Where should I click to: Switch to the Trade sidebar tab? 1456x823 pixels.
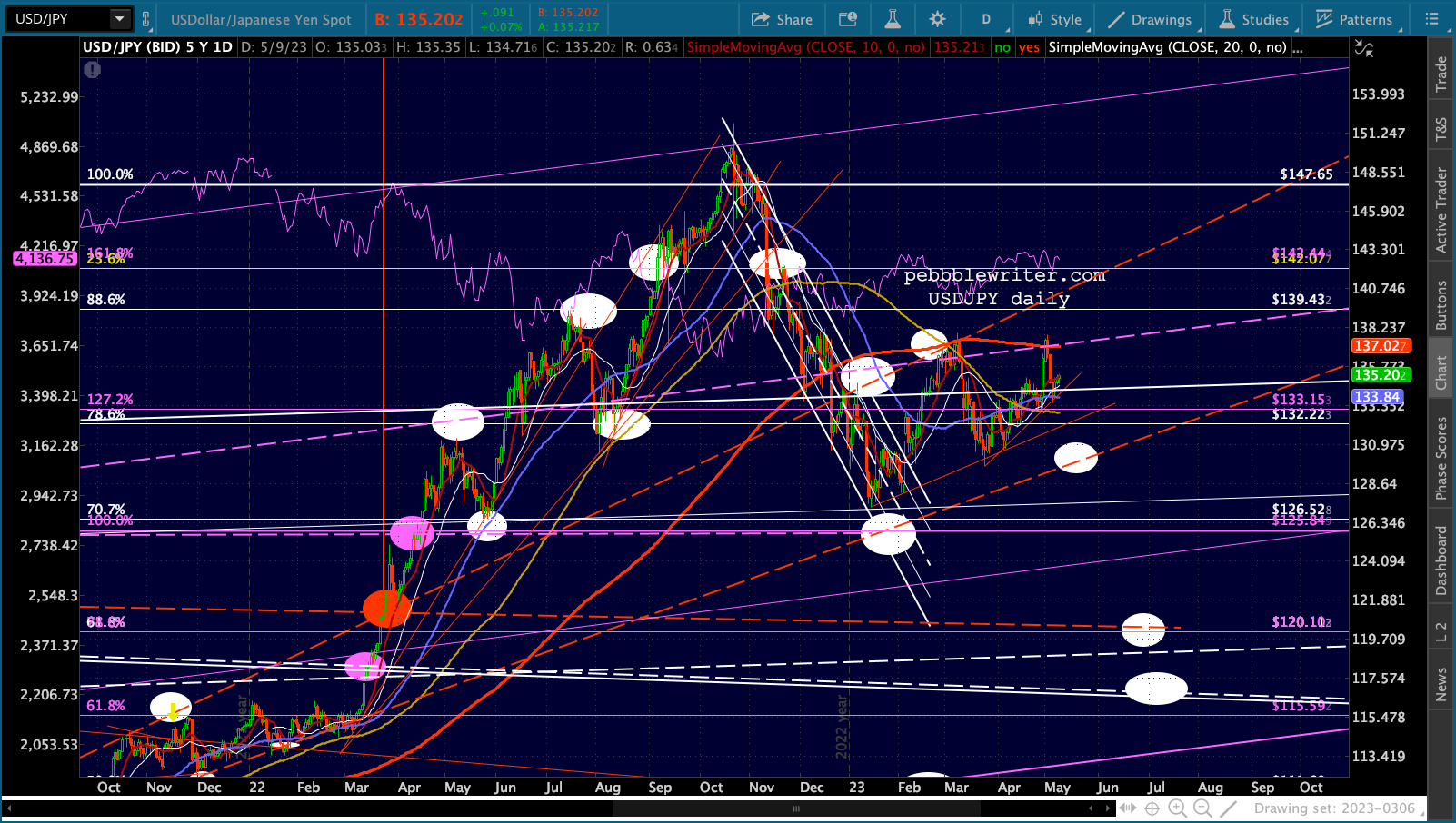pos(1441,74)
